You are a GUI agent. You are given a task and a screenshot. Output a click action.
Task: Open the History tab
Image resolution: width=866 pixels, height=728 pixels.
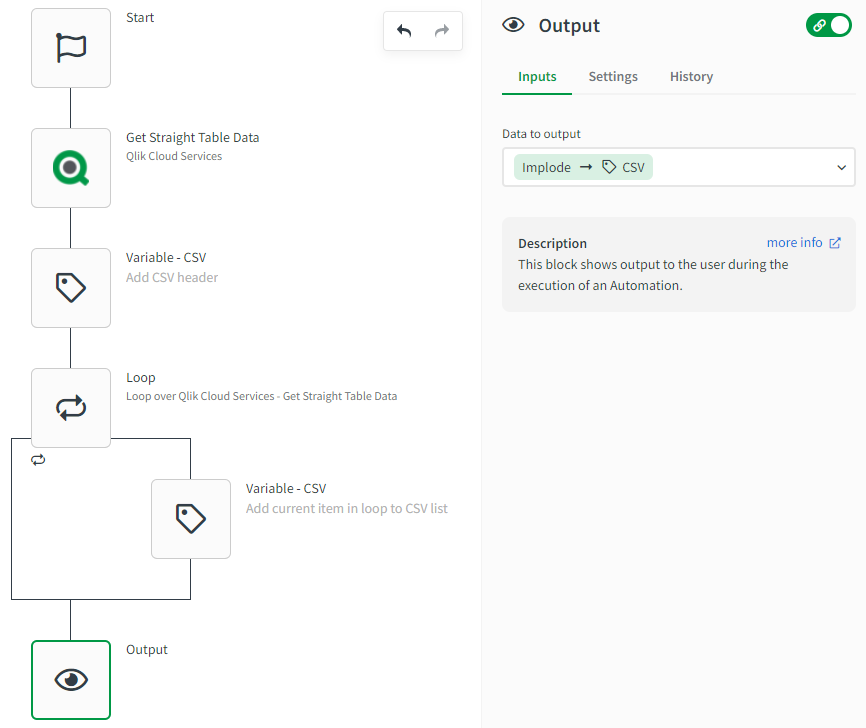click(691, 77)
